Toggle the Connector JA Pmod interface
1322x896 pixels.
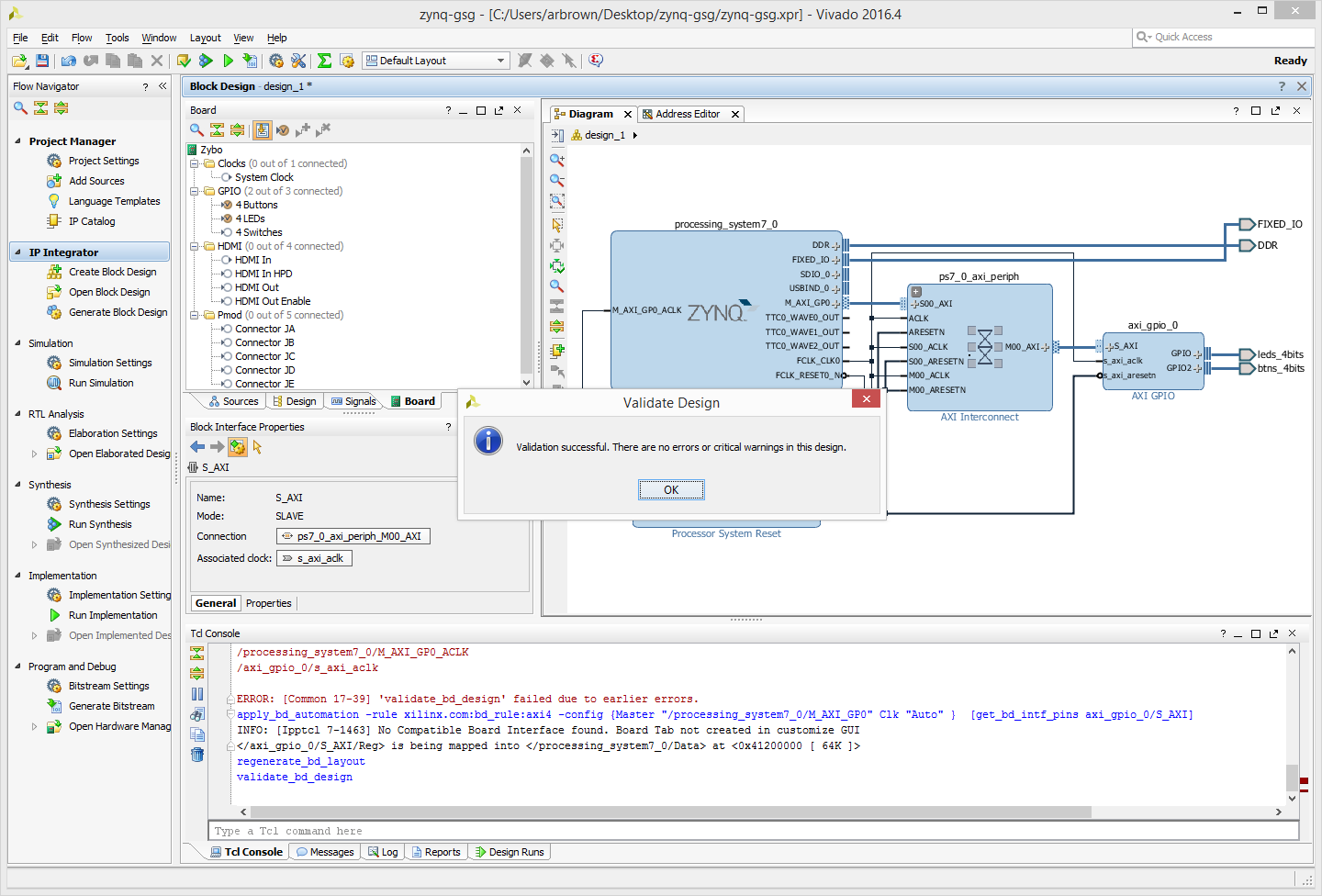pyautogui.click(x=227, y=329)
